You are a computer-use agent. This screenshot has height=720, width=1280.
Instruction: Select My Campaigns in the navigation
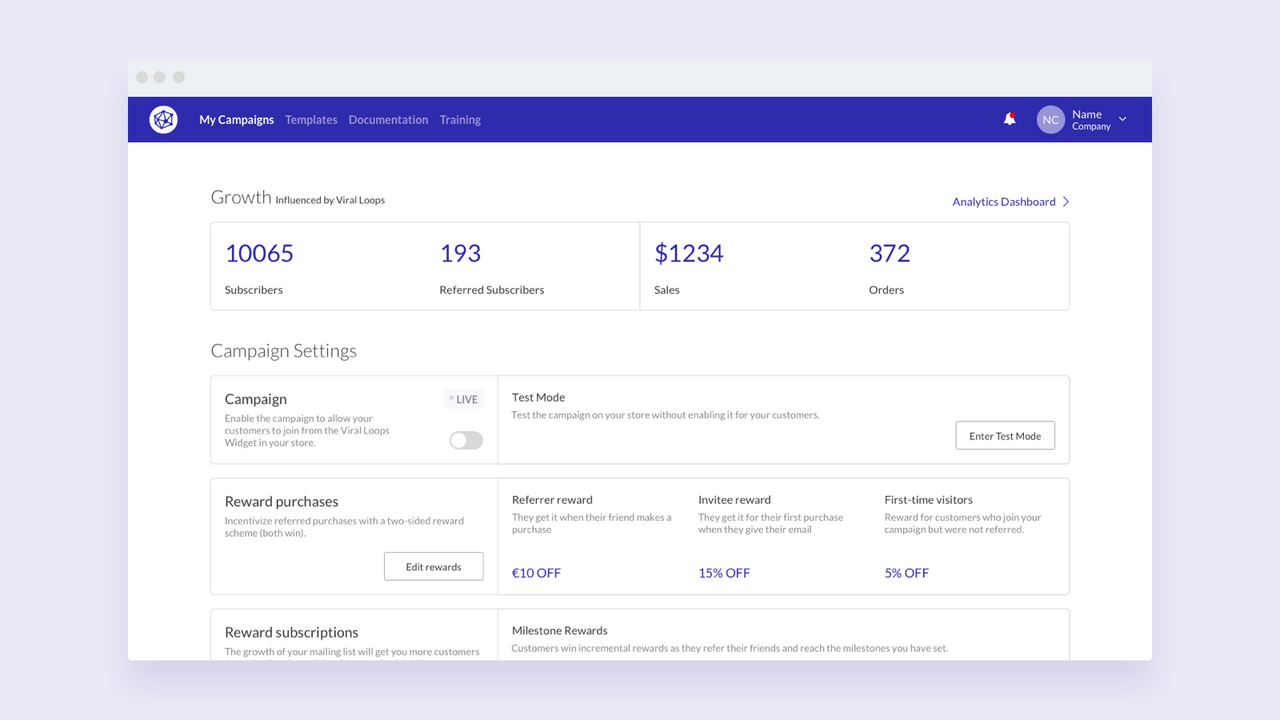236,119
